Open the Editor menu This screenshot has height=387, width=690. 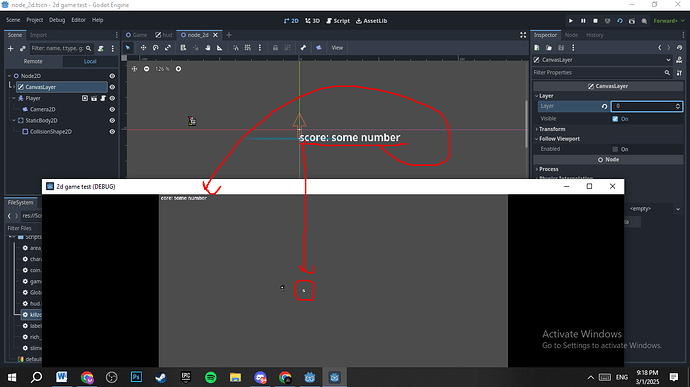click(78, 20)
